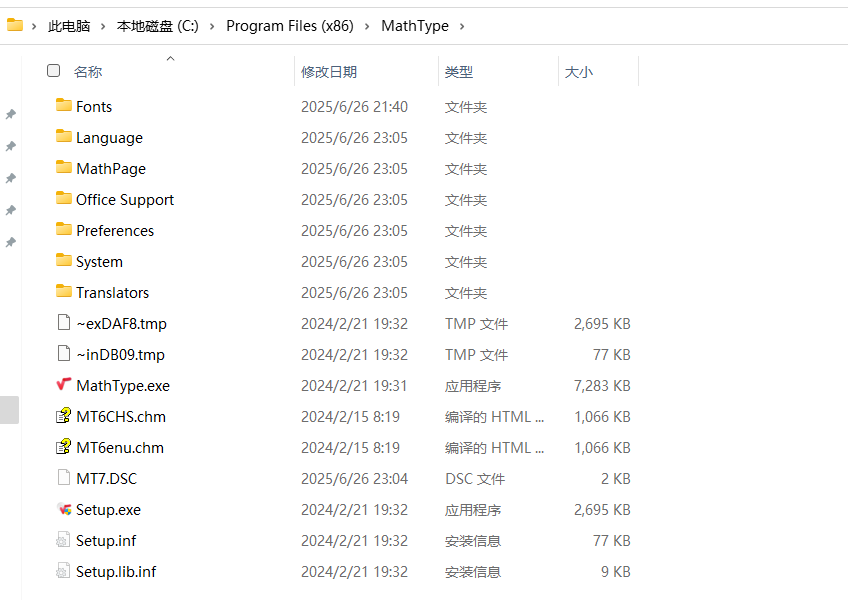
Task: Click the MT6enu.chm help file icon
Action: [x=64, y=446]
